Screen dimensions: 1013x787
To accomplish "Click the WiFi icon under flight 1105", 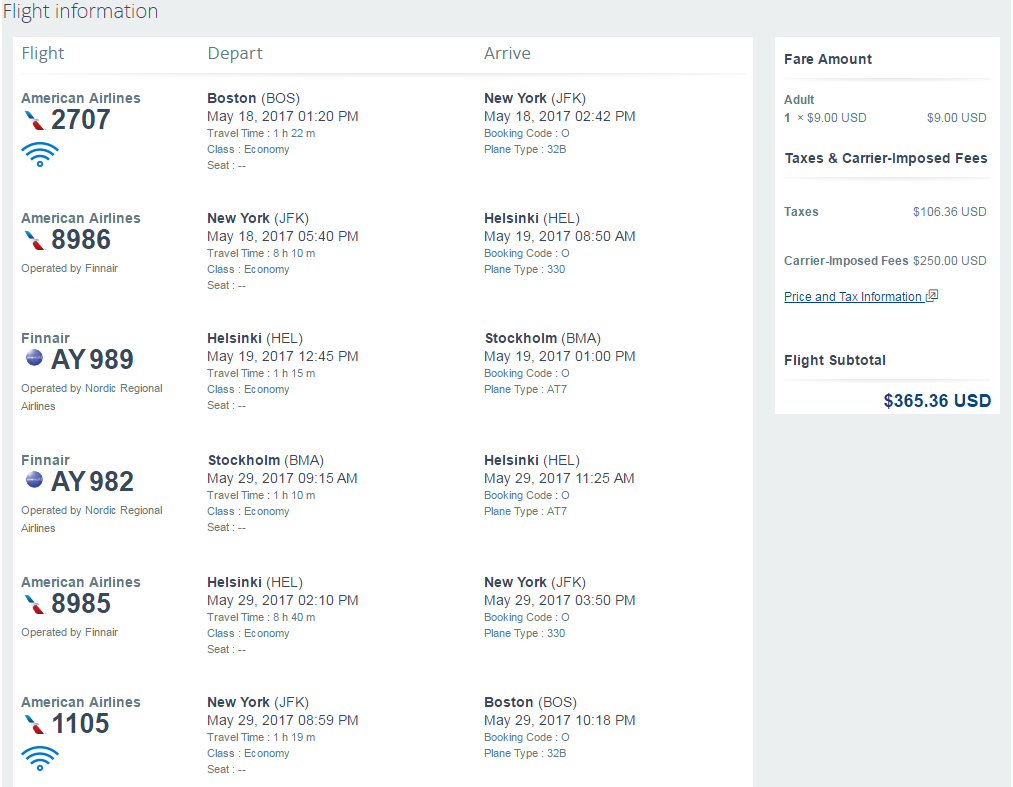I will (x=40, y=759).
